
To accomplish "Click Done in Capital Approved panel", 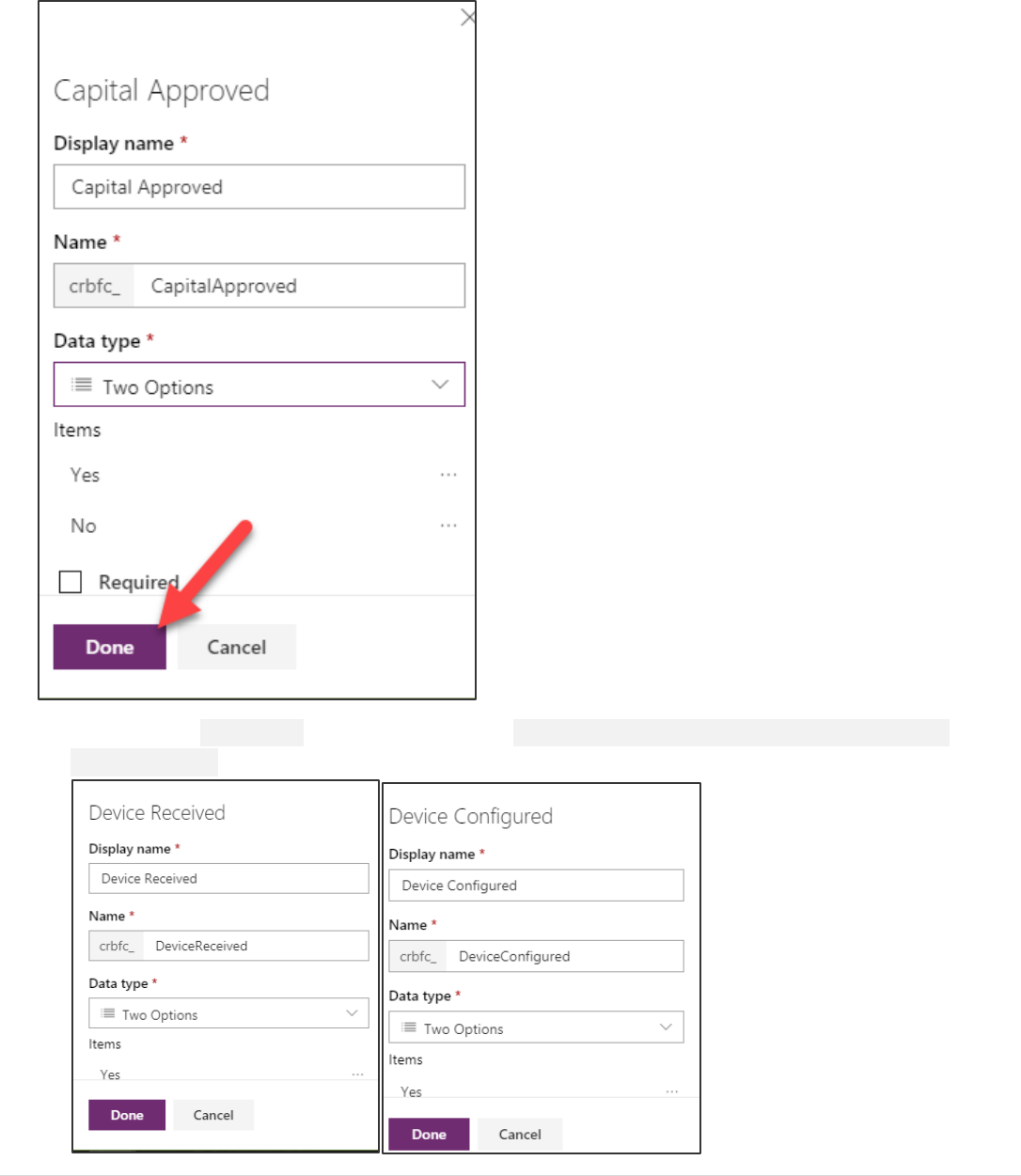I will click(110, 647).
